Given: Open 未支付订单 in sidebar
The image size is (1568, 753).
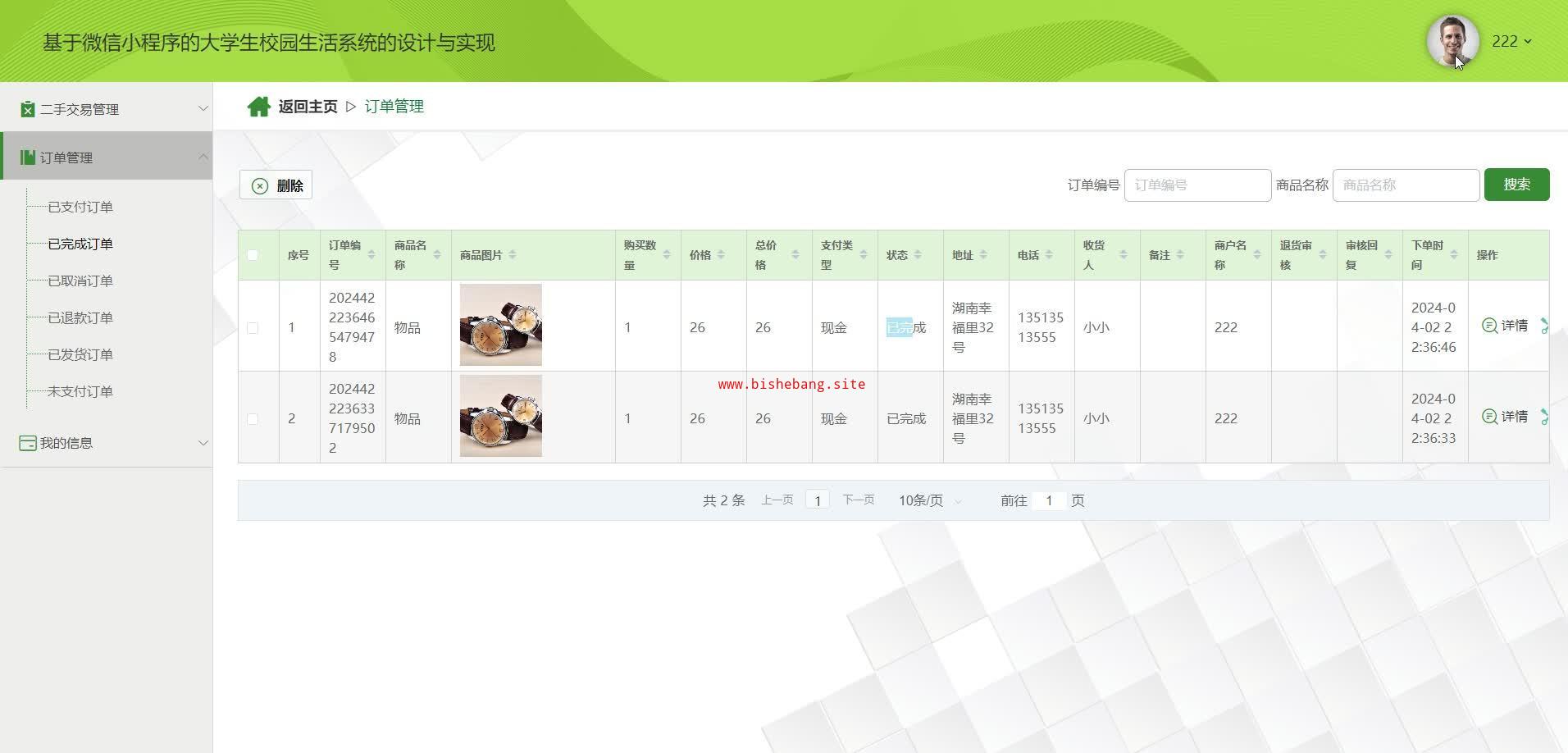Looking at the screenshot, I should [80, 391].
